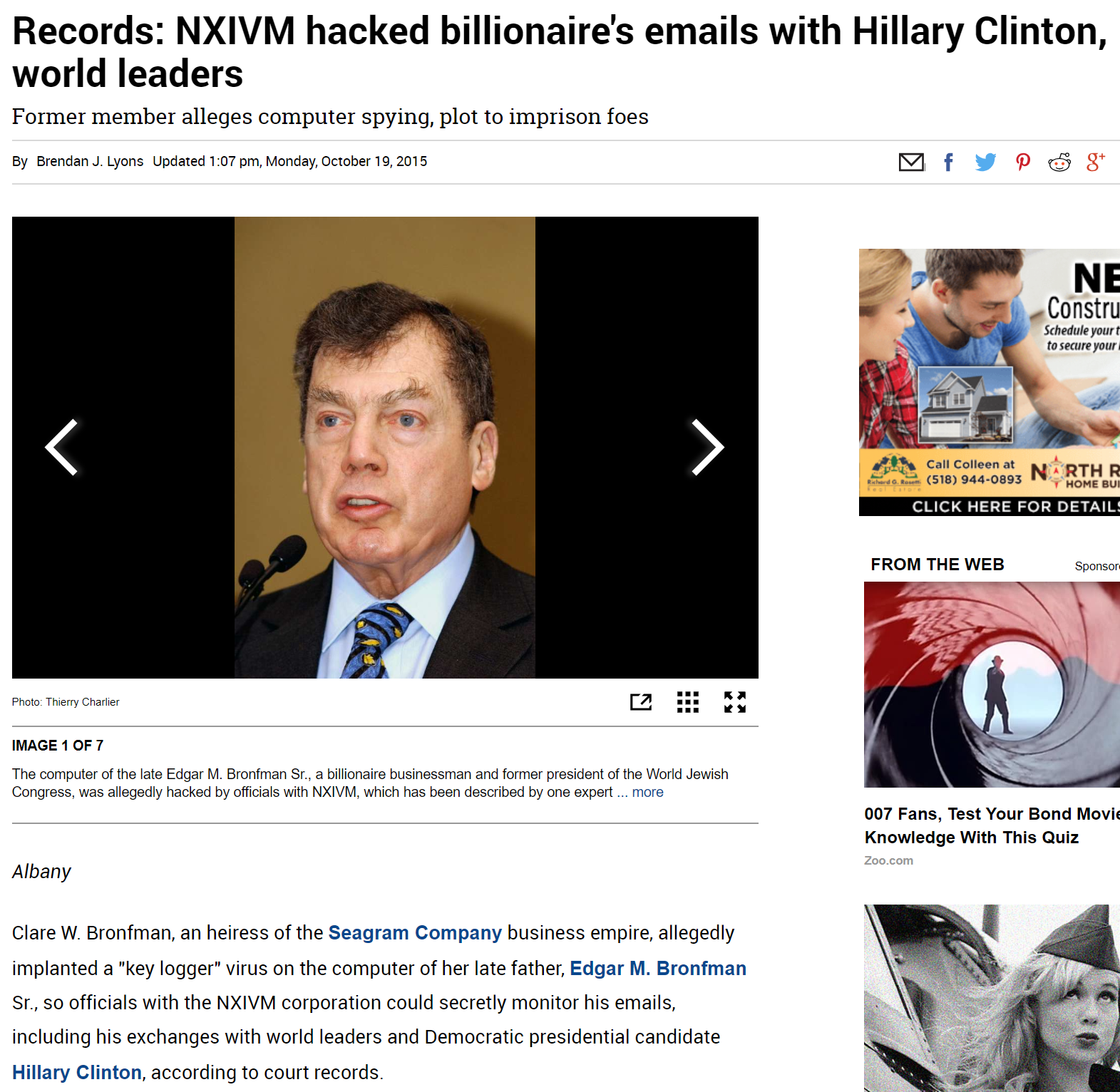Viewport: 1120px width, 1092px height.
Task: Share article on Reddit
Action: (1059, 163)
